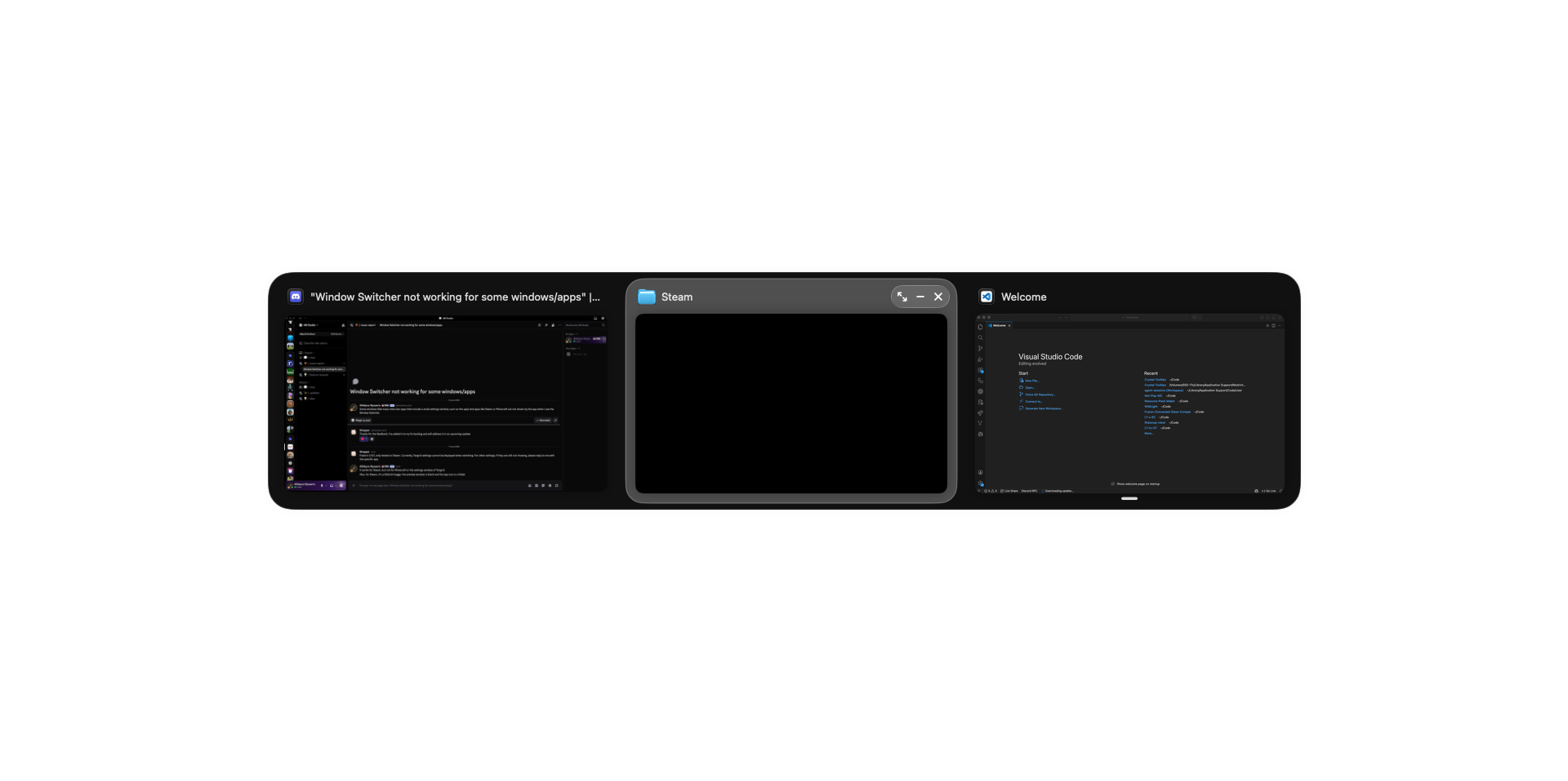Click the "Steam" window title

coord(677,297)
